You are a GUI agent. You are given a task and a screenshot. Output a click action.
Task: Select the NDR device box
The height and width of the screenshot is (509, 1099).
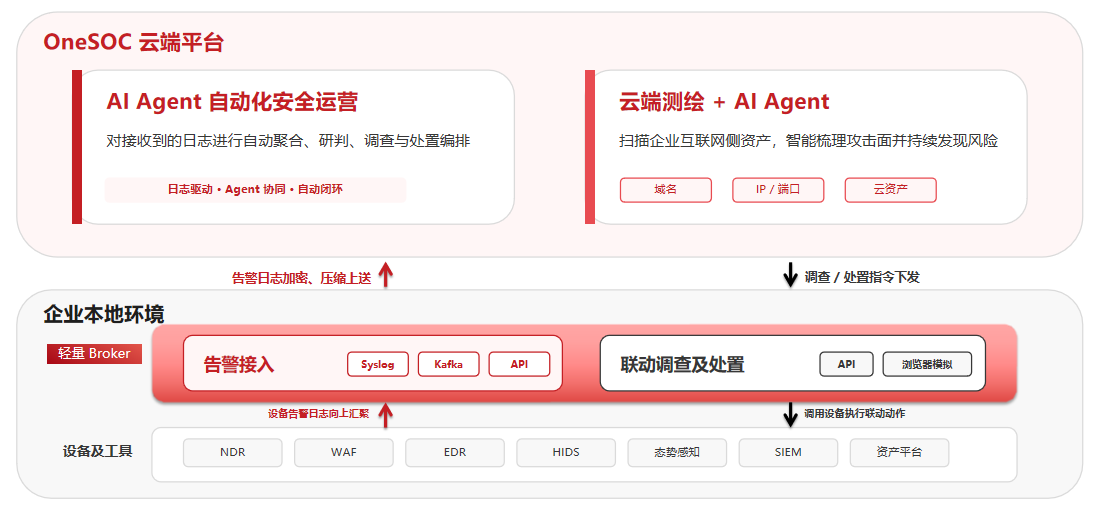[233, 452]
